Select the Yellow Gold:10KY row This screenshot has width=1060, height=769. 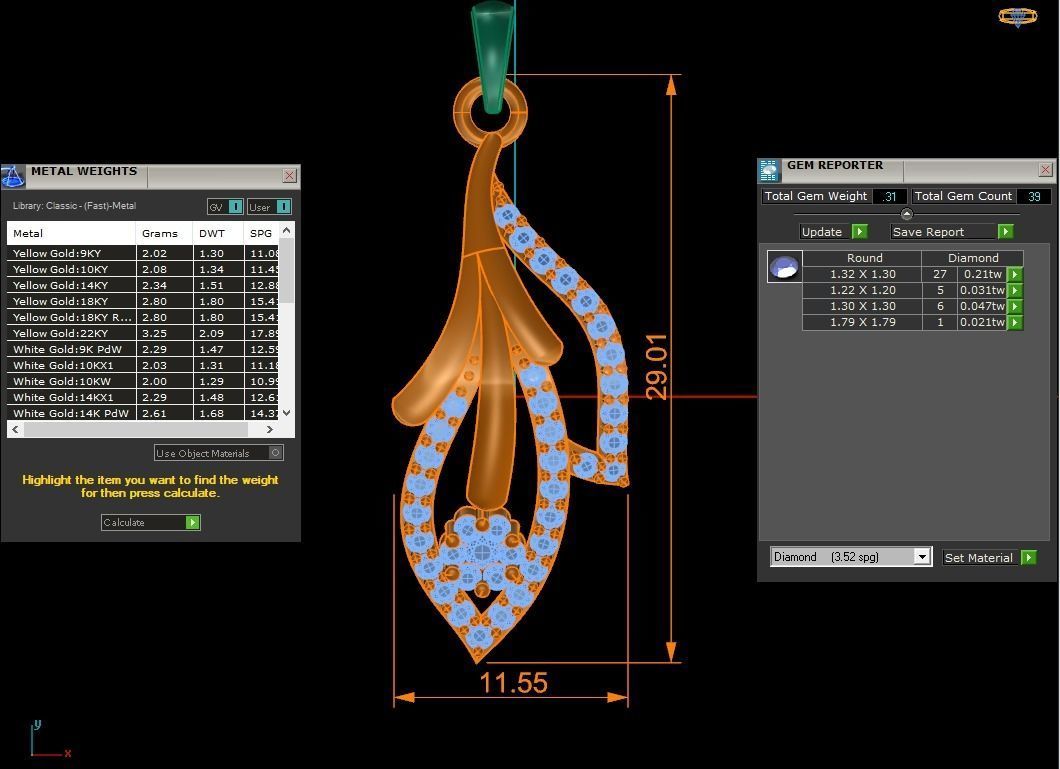click(x=143, y=269)
